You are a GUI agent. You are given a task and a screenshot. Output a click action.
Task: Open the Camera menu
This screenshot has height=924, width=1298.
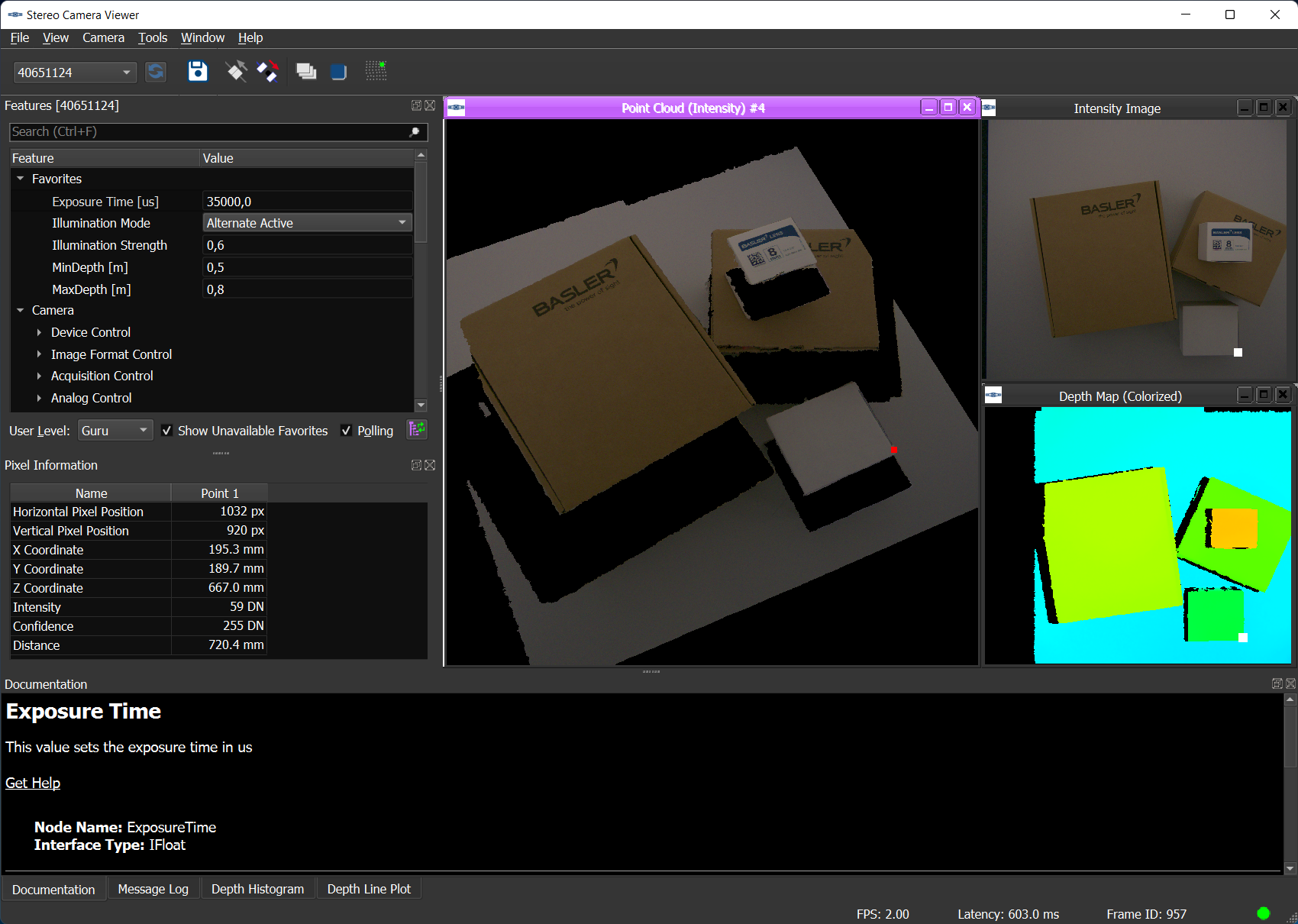(x=103, y=37)
